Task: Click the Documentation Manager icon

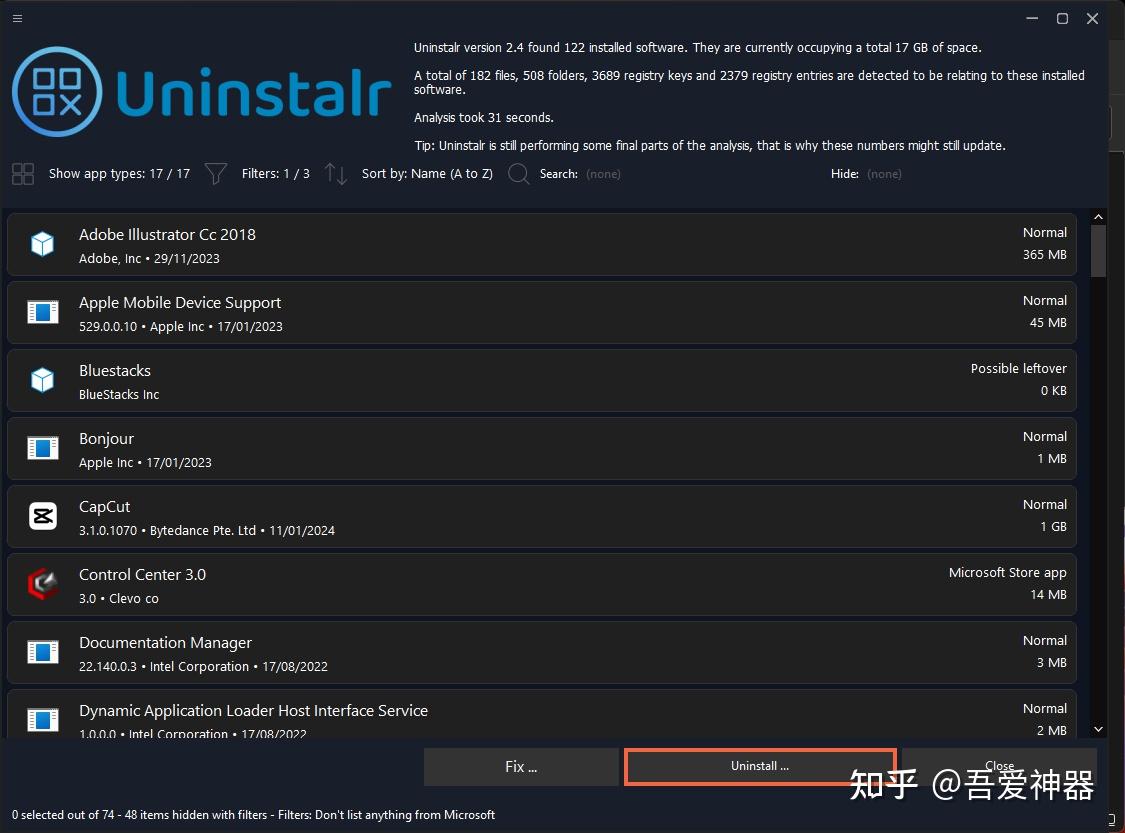Action: pyautogui.click(x=42, y=652)
